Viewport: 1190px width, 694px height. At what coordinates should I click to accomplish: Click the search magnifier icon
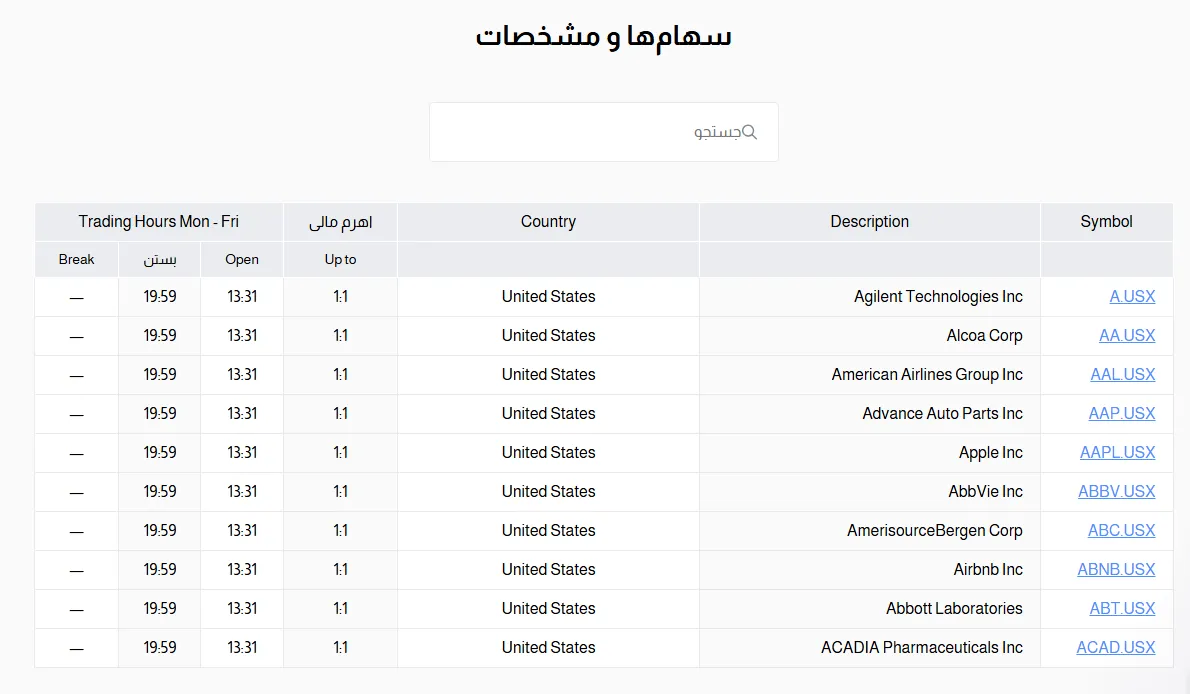751,131
